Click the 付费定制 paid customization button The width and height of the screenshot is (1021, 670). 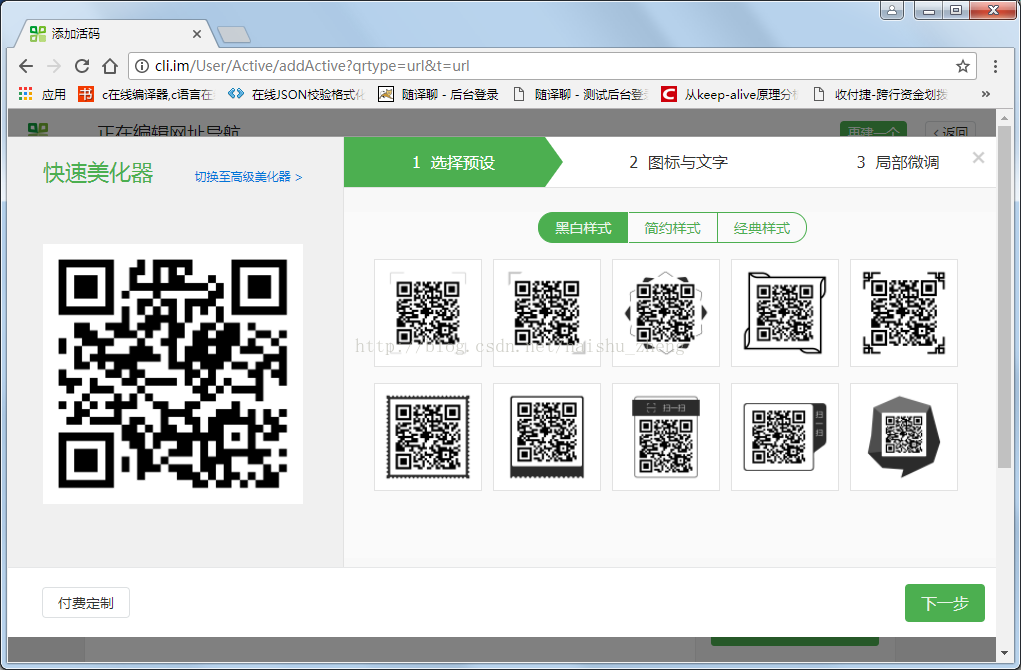click(86, 603)
